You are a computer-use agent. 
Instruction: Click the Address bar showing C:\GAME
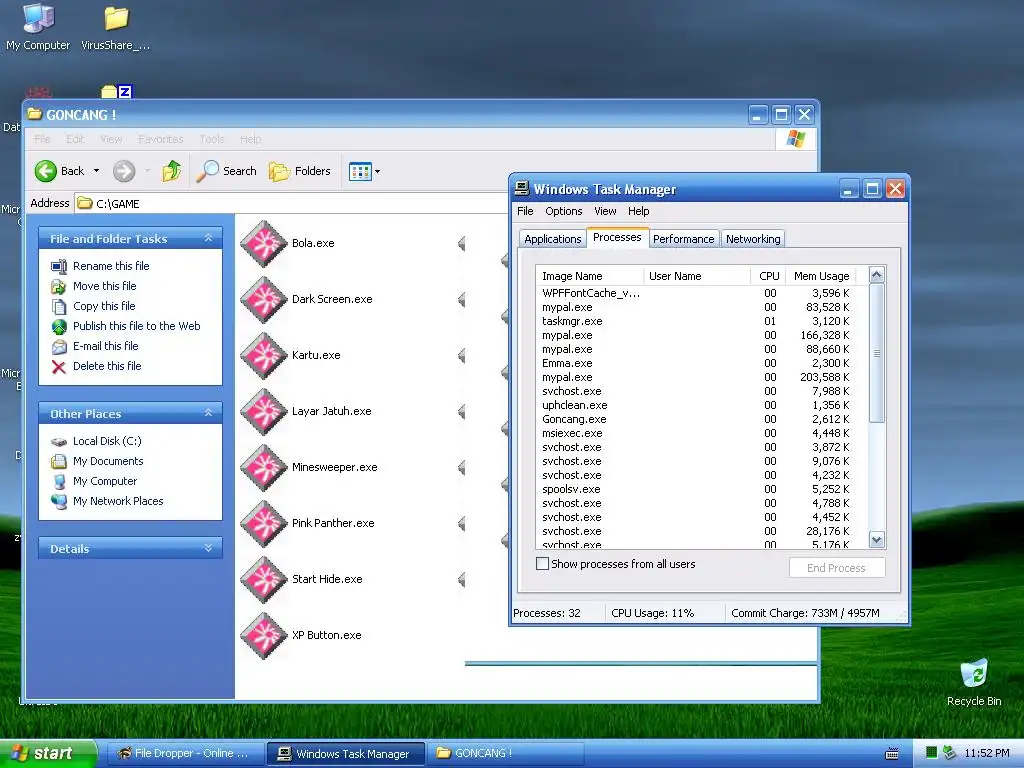(291, 204)
